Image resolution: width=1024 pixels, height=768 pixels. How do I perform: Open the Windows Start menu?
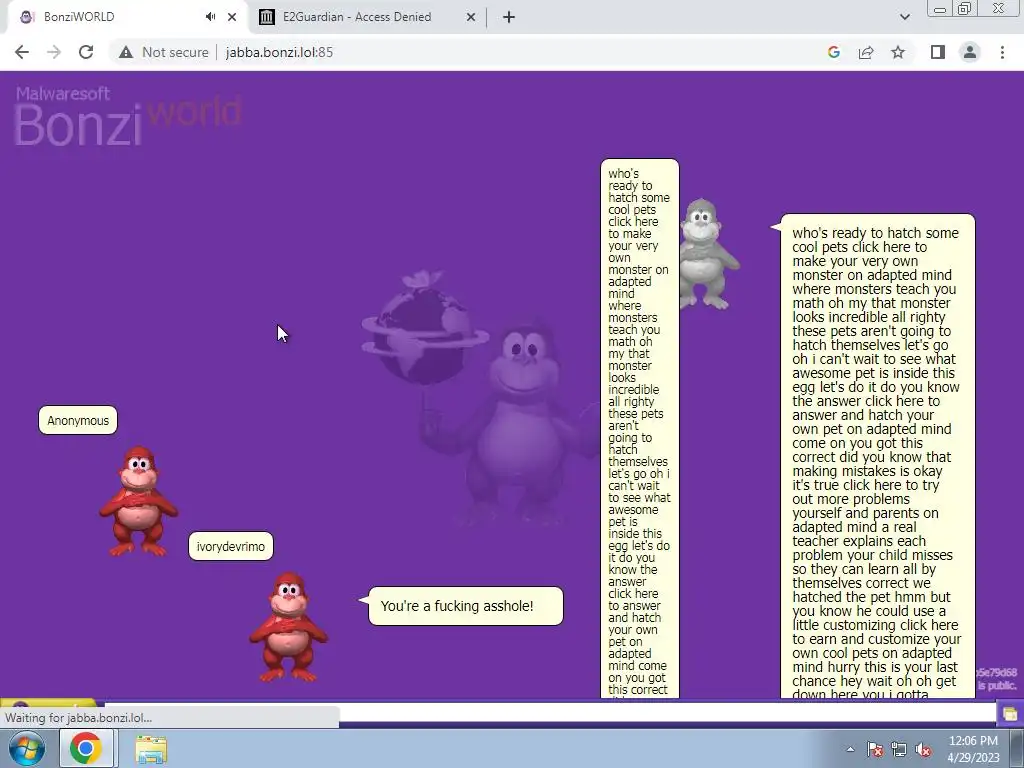click(27, 748)
